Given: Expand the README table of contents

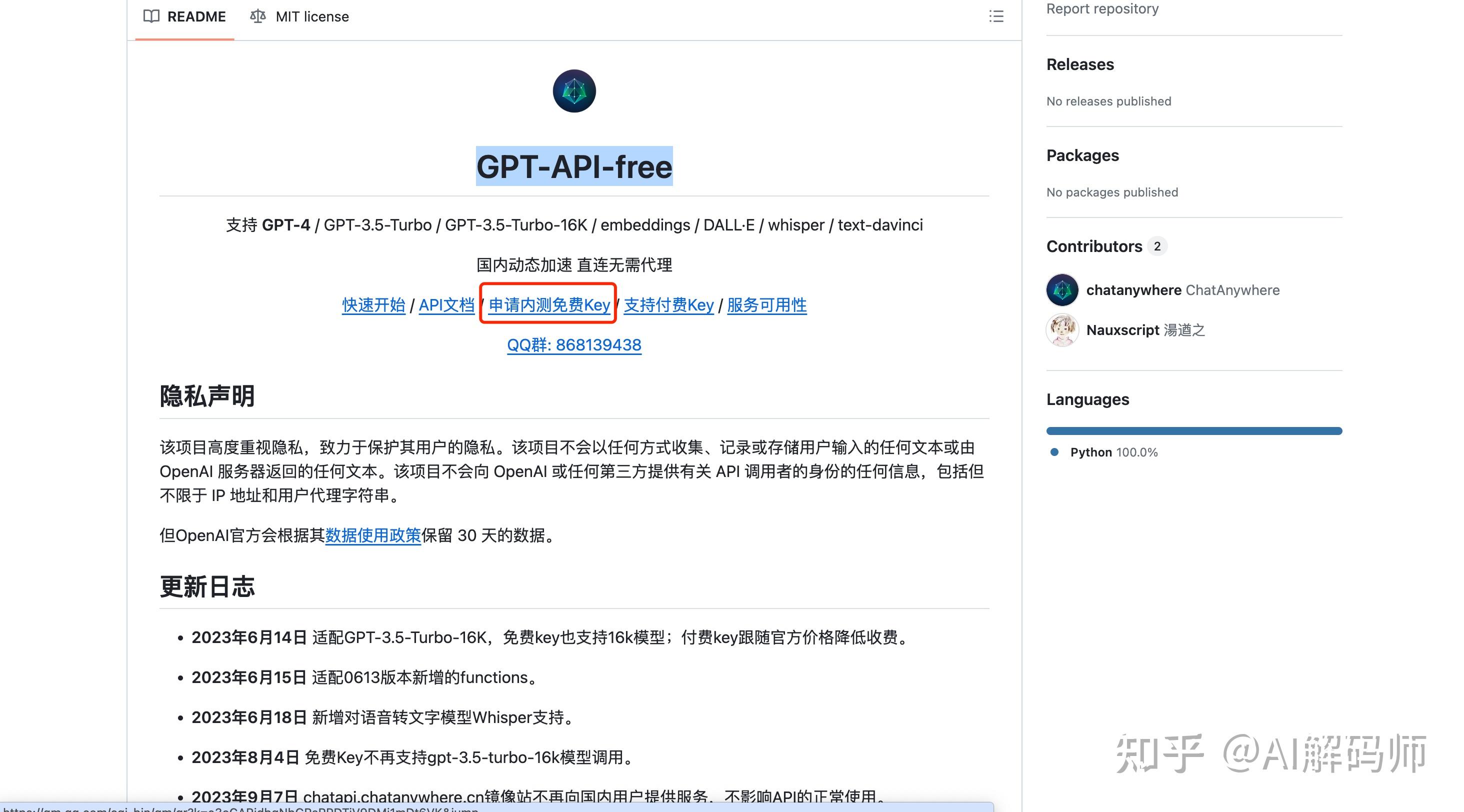Looking at the screenshot, I should pos(996,17).
